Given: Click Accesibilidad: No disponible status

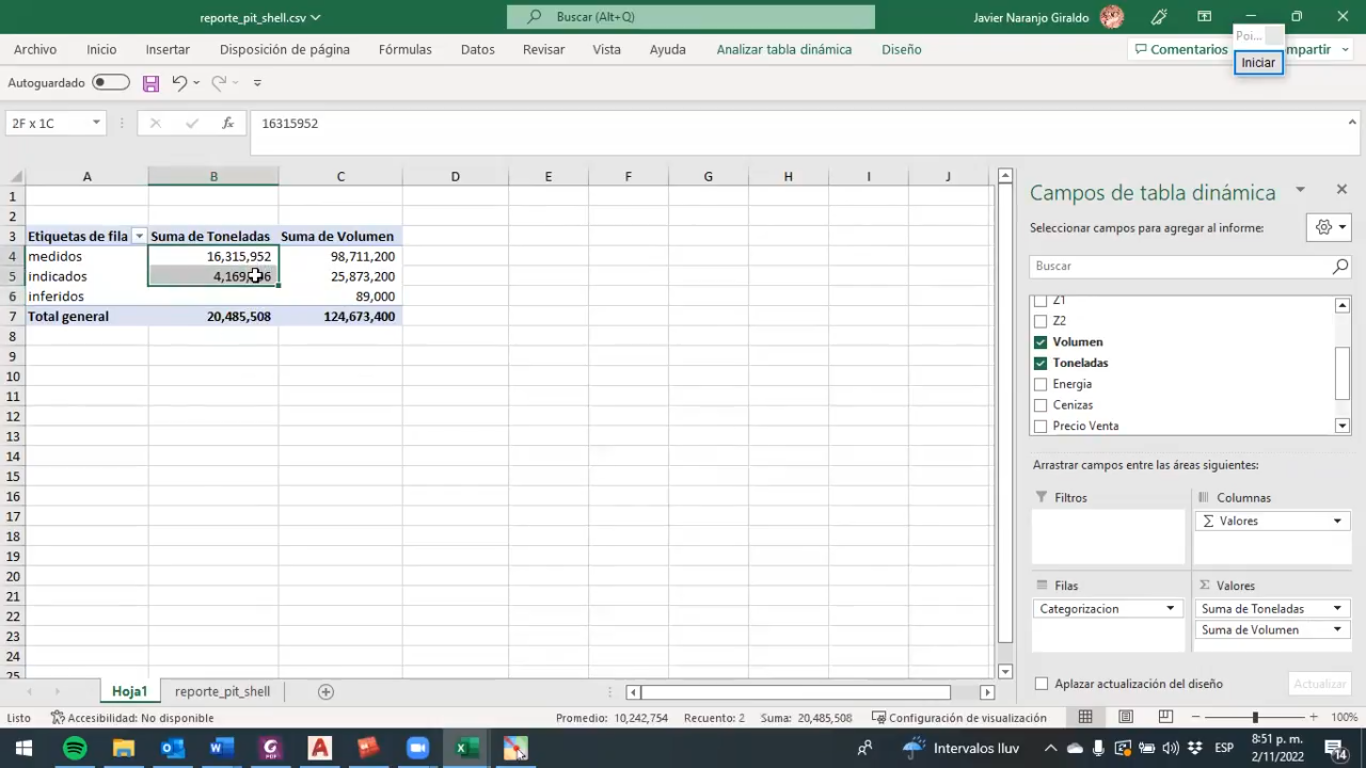Looking at the screenshot, I should pos(132,718).
